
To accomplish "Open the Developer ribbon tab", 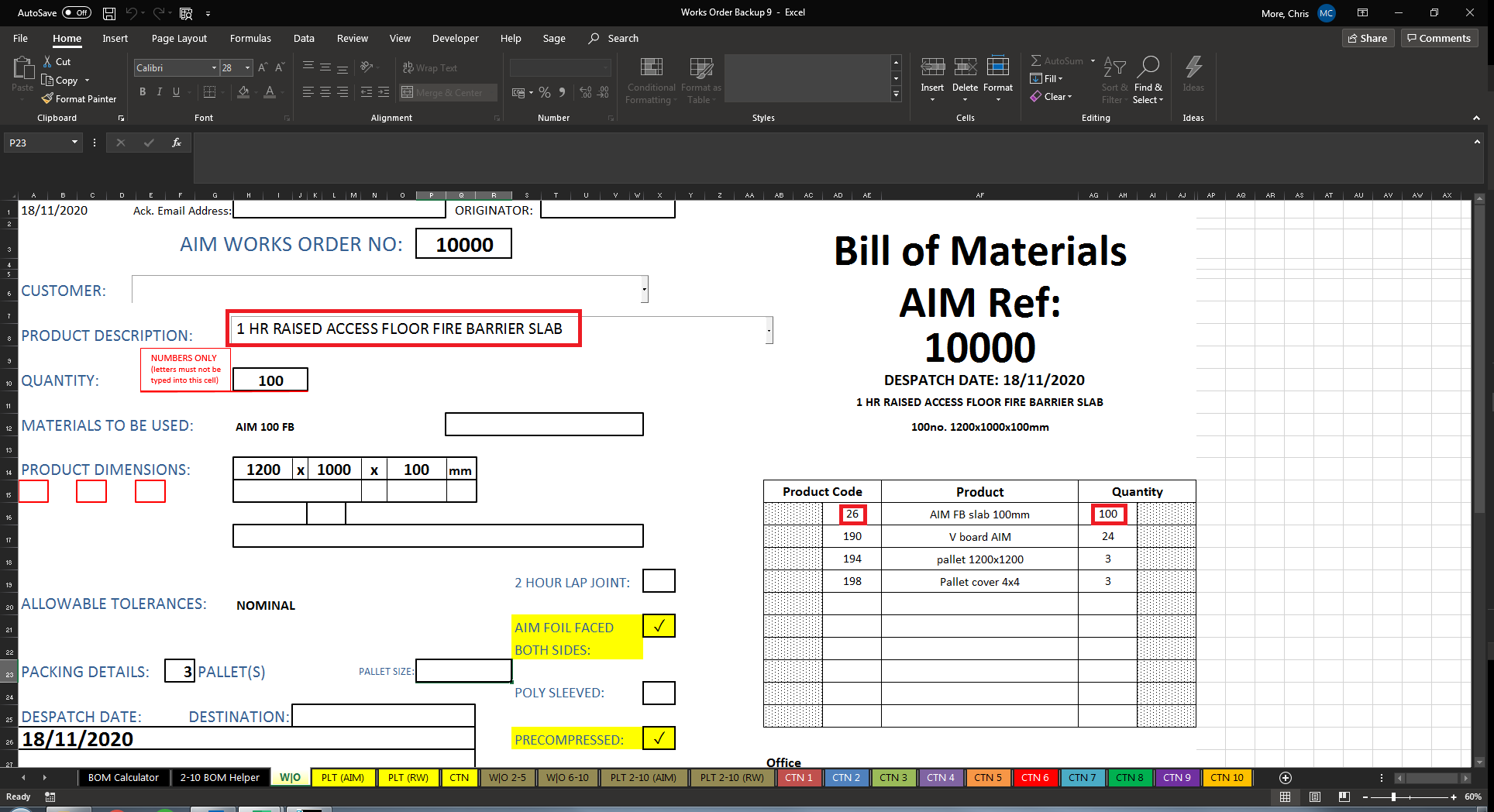I will point(455,38).
